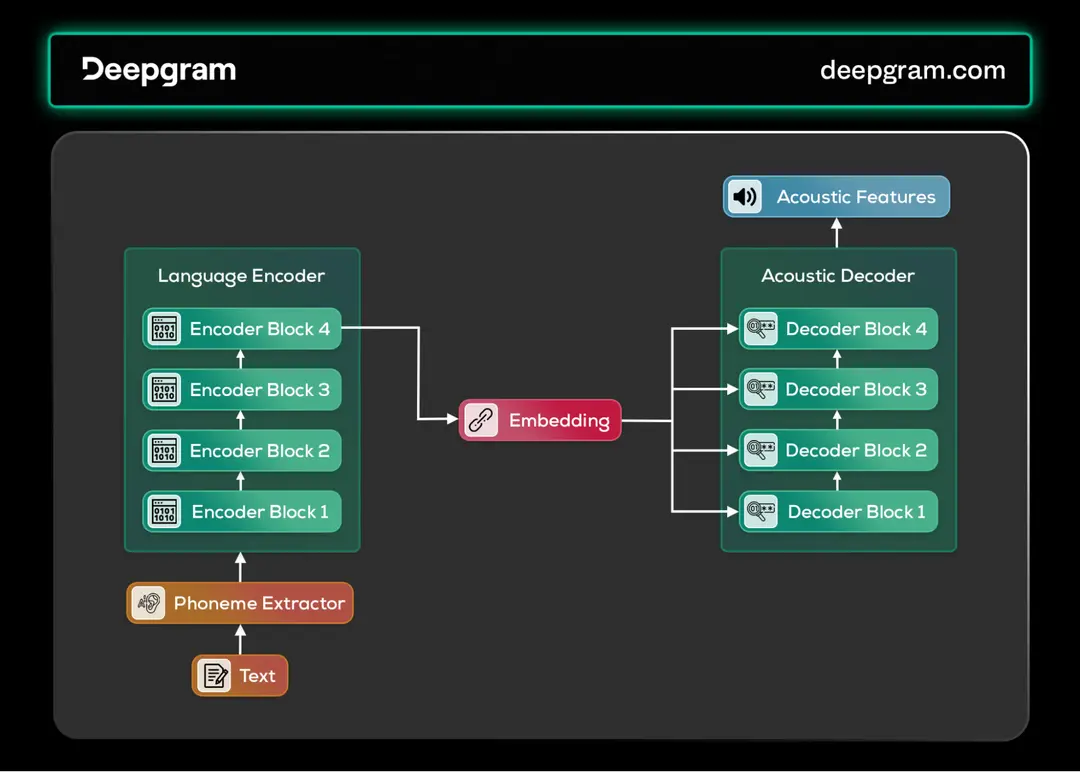Click the ear icon on Phoneme Extractor

(148, 603)
